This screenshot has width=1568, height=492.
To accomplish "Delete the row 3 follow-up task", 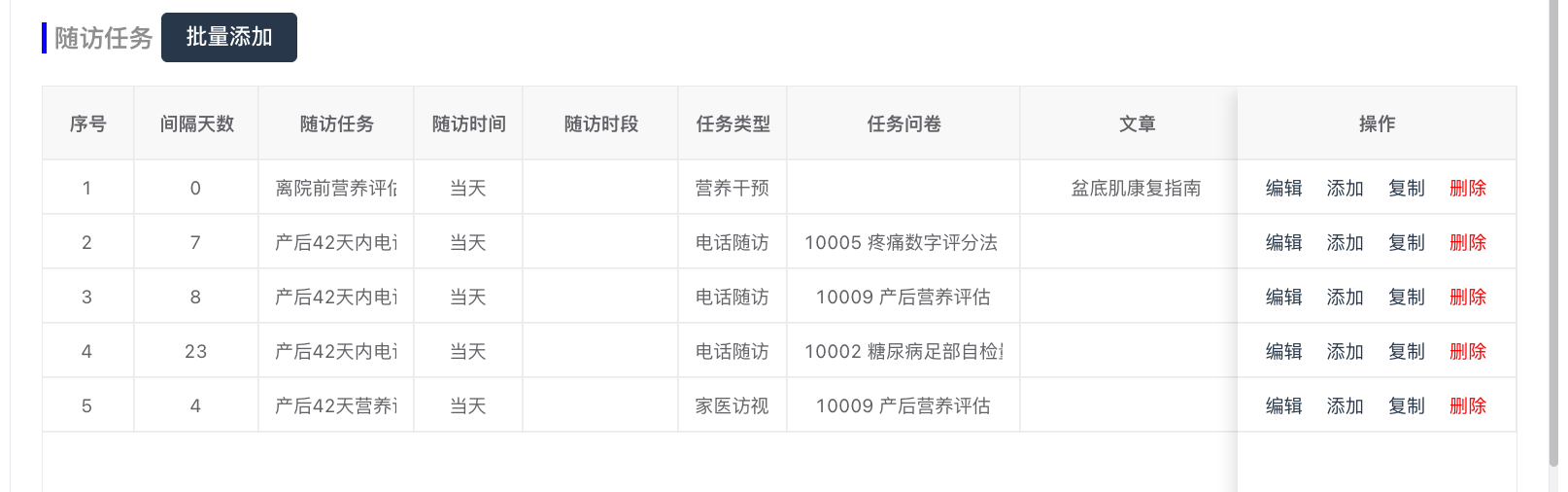I will [1467, 297].
